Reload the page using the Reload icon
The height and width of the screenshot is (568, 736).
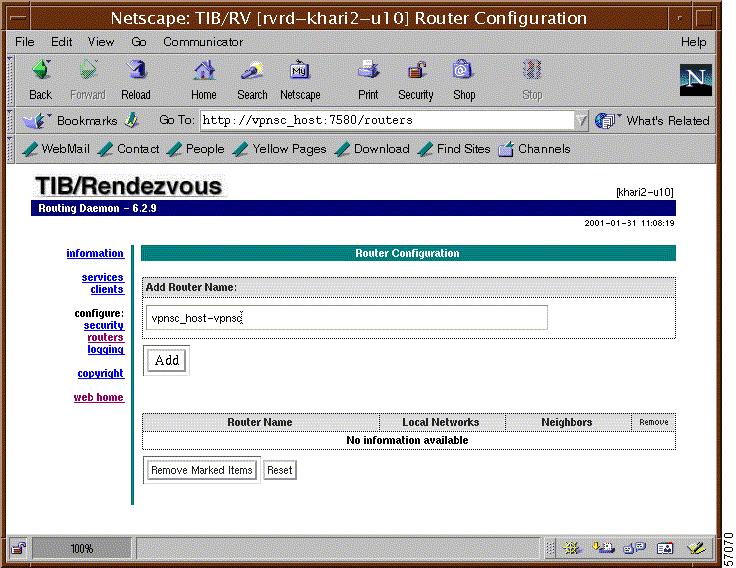pyautogui.click(x=136, y=70)
